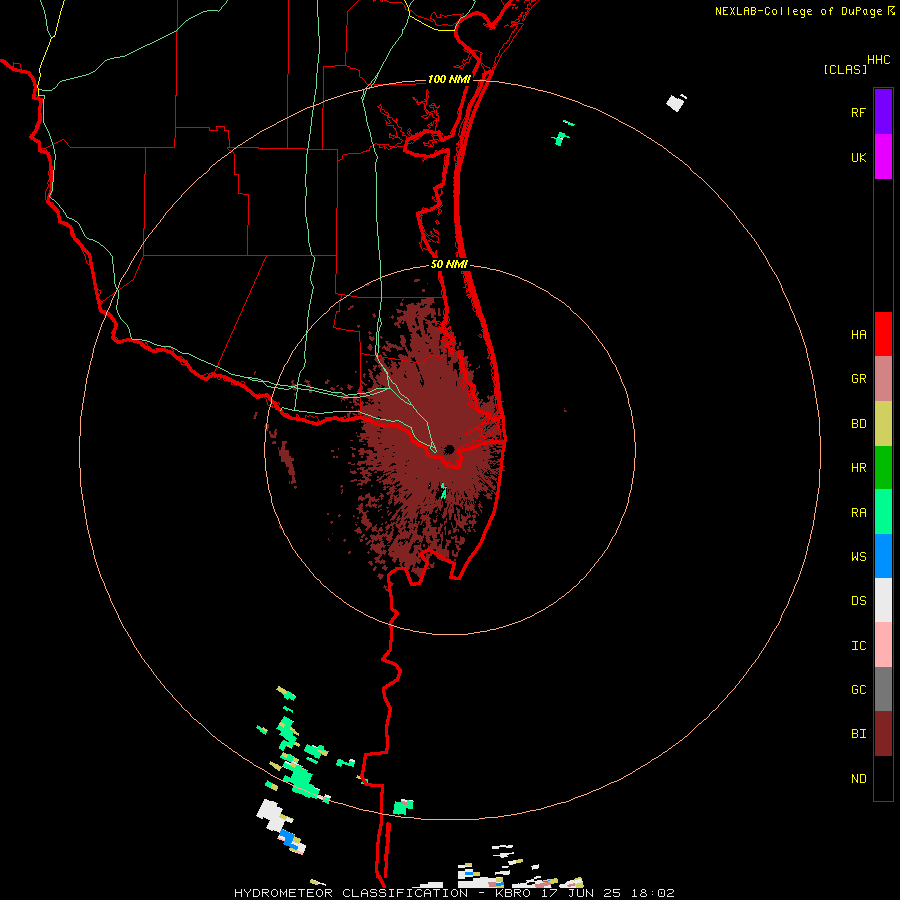Image resolution: width=900 pixels, height=900 pixels.
Task: Click the 50 NMI range ring label
Action: pyautogui.click(x=449, y=264)
